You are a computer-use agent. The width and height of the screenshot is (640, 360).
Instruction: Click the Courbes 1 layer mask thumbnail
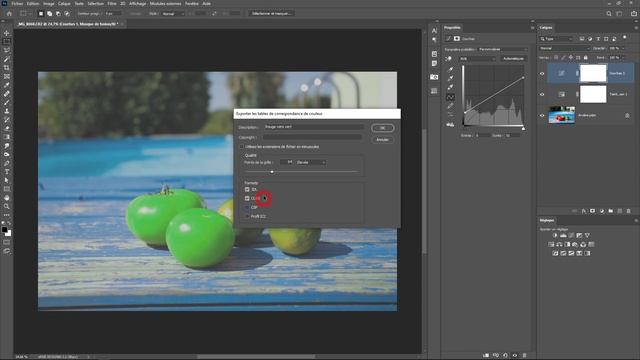(x=593, y=73)
